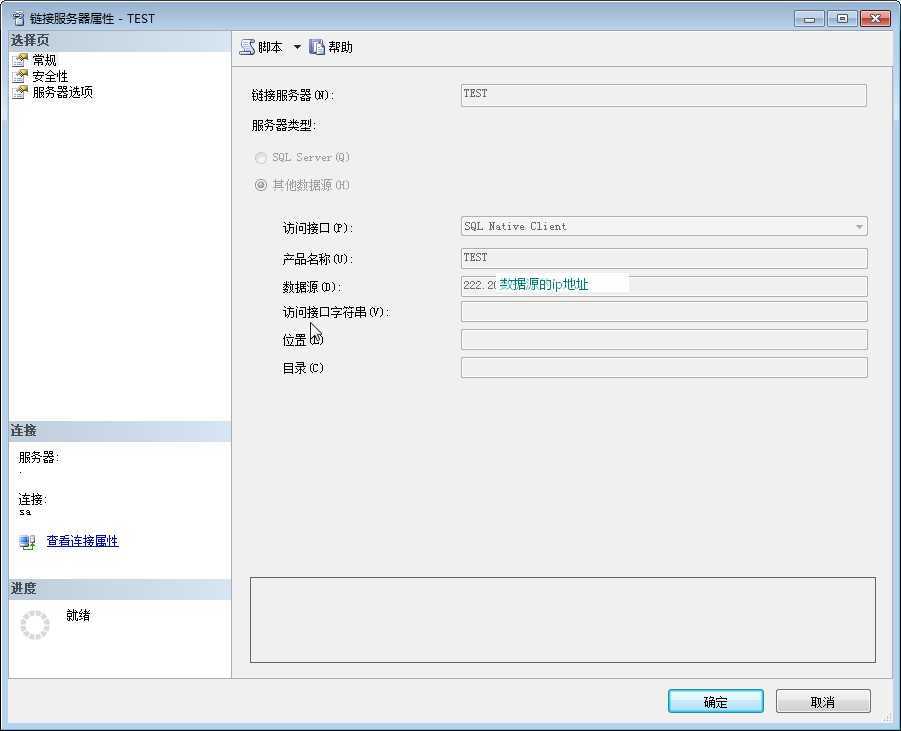Click the 取消 button
The height and width of the screenshot is (731, 901).
(x=823, y=702)
